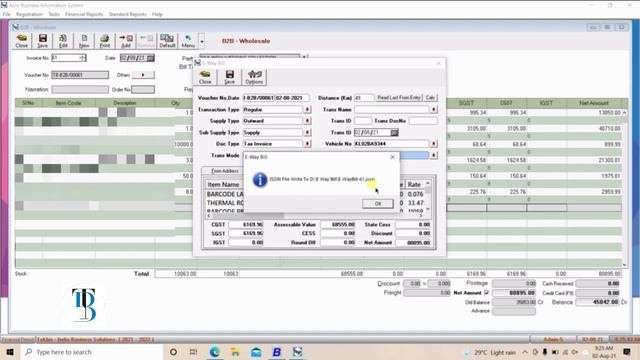The height and width of the screenshot is (360, 640).
Task: Open the Sub Supply Type dropdown arrow
Action: point(307,132)
